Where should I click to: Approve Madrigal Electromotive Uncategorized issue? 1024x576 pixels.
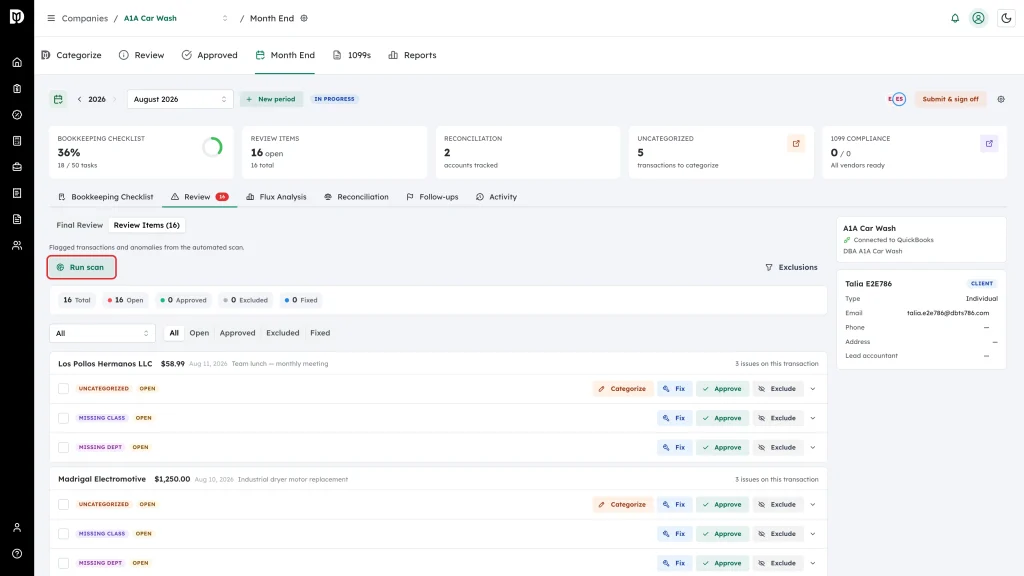tap(722, 504)
